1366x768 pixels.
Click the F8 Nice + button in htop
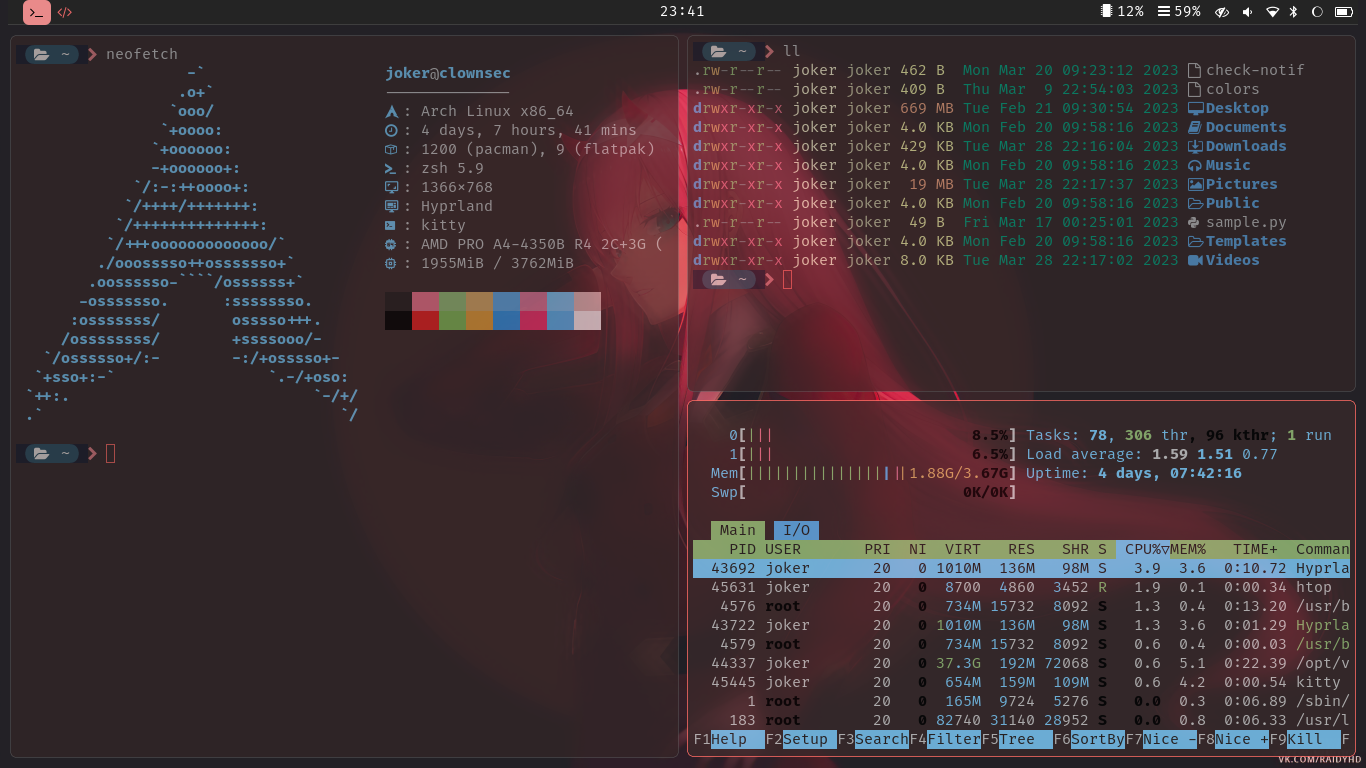pos(1233,739)
